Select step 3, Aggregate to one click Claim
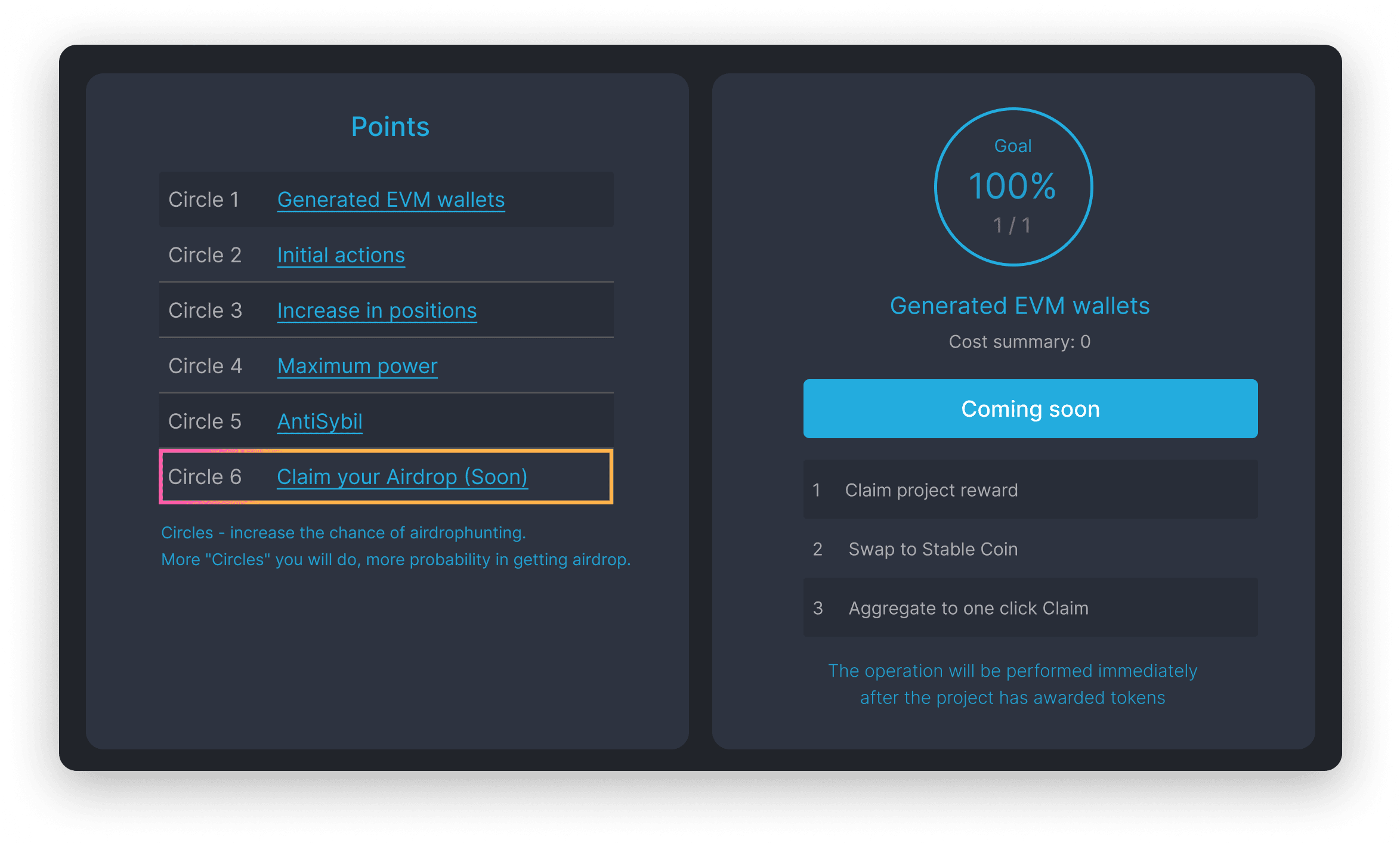 (x=968, y=608)
